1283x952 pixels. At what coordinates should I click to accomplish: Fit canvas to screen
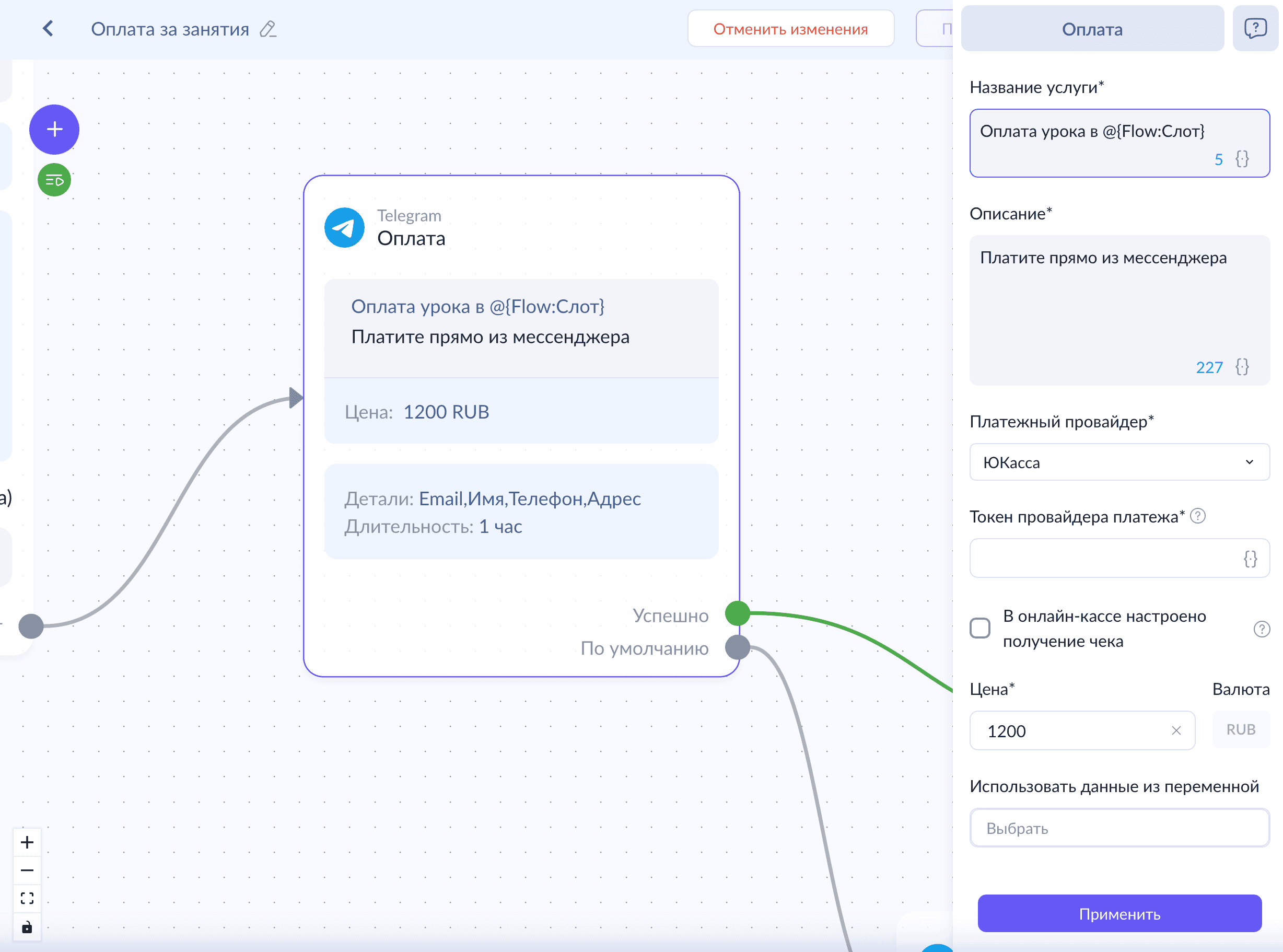point(27,898)
